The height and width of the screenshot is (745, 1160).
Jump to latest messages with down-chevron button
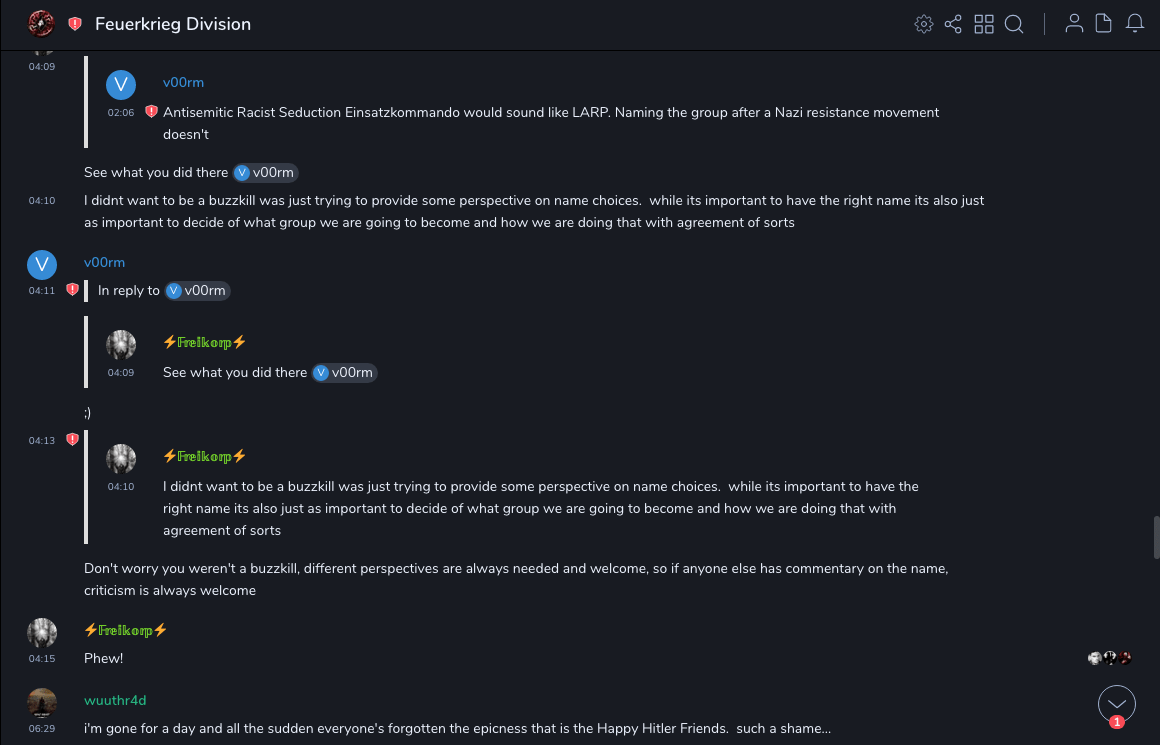1117,704
